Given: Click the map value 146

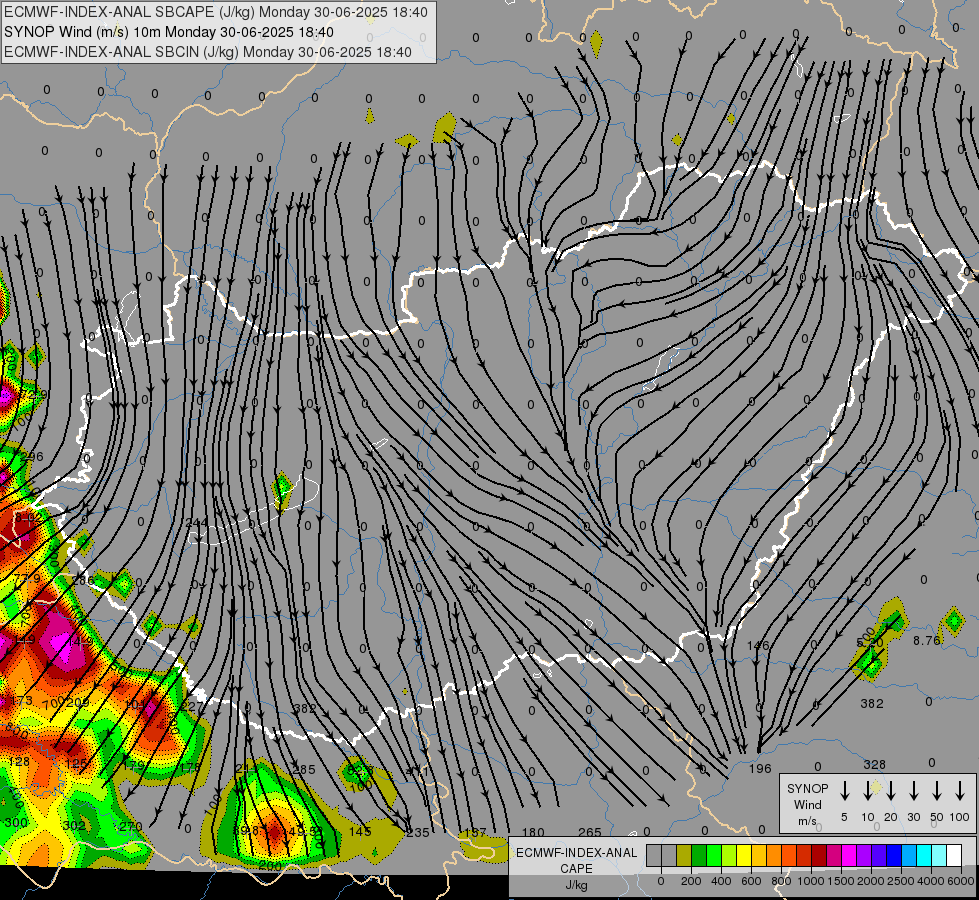Looking at the screenshot, I should [758, 645].
